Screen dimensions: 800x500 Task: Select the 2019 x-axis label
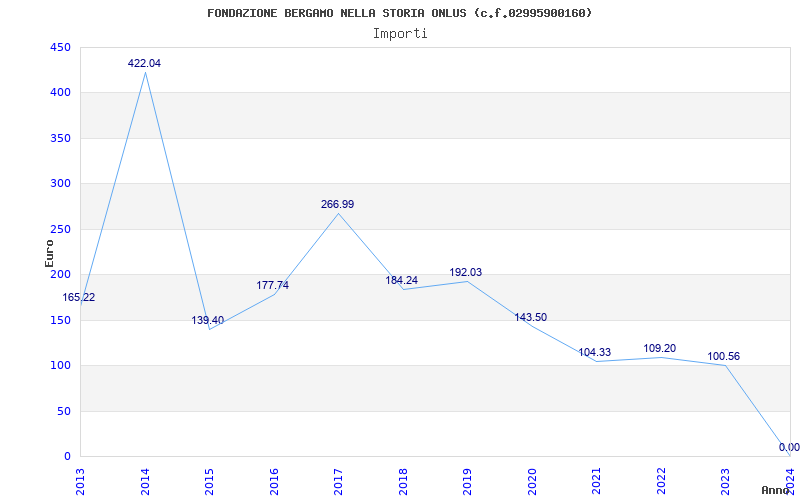(x=467, y=481)
